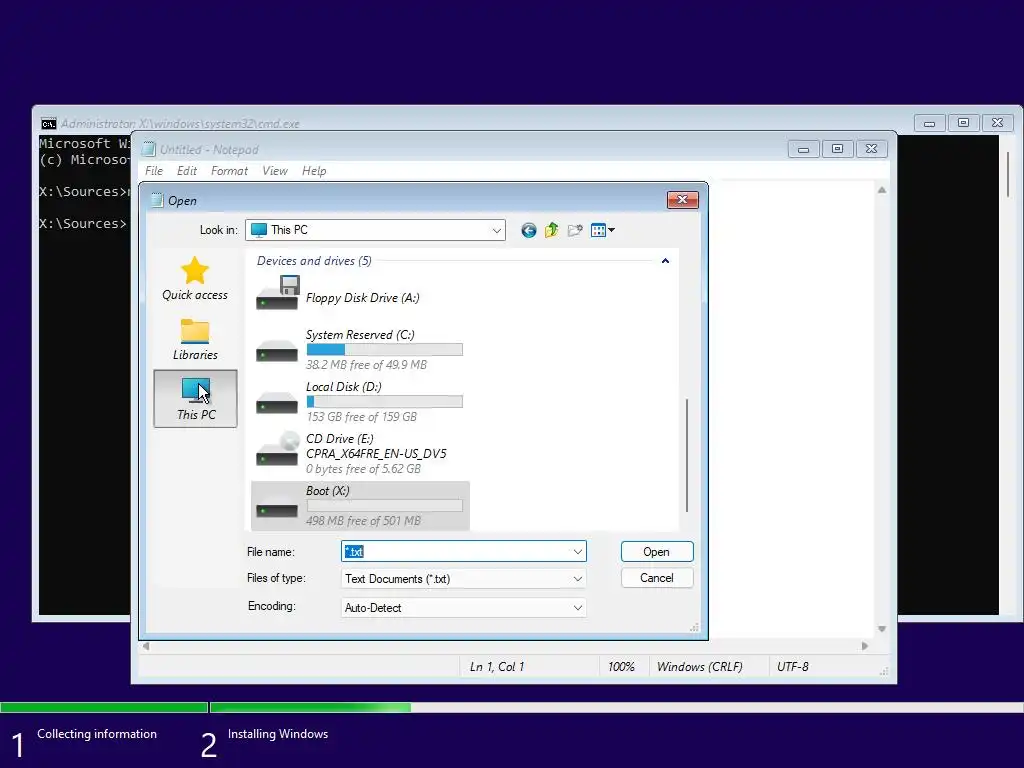Click "38.2 MB free of 49.9 MB" text
Viewport: 1024px width, 768px height.
(x=366, y=365)
